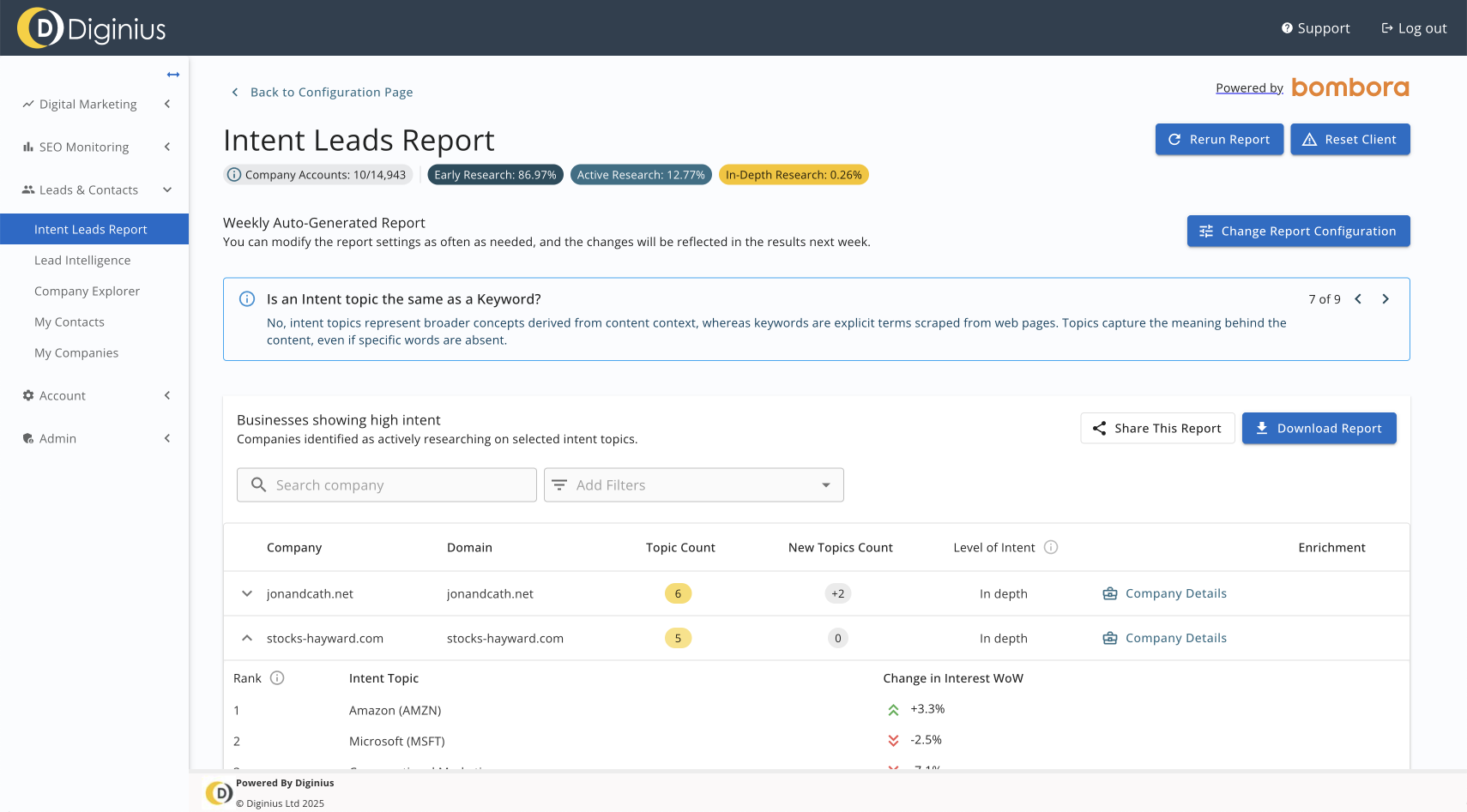This screenshot has width=1467, height=812.
Task: Click the bombora logo
Action: [x=1349, y=87]
